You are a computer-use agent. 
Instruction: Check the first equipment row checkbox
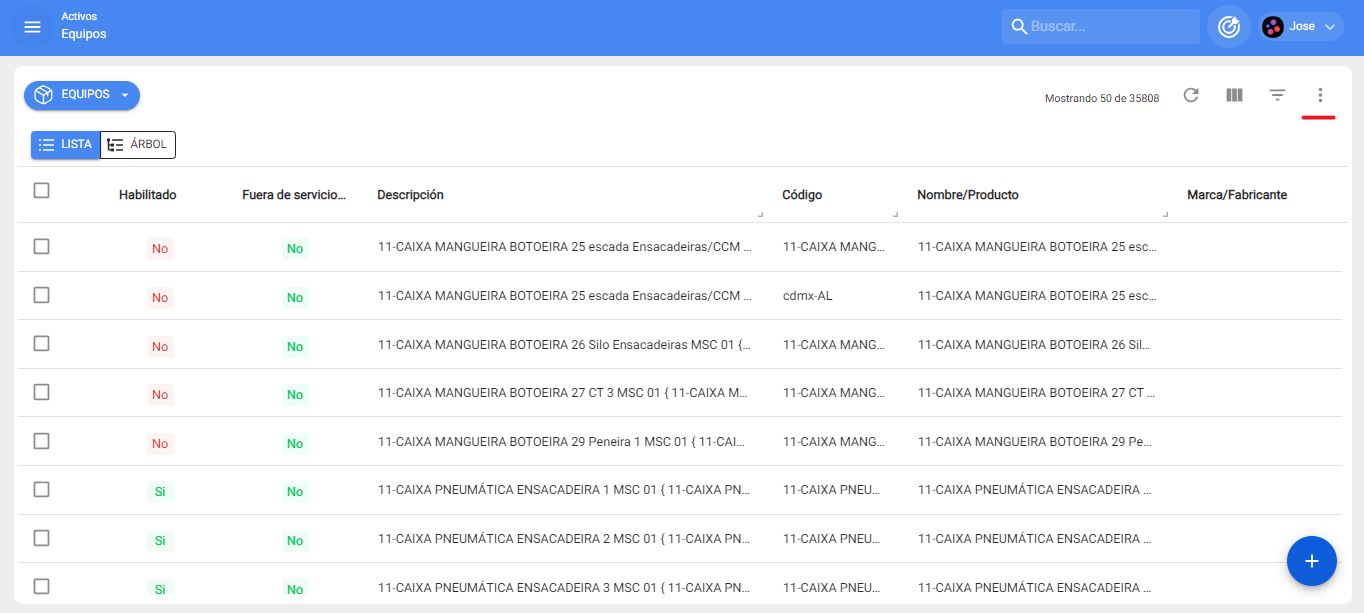[x=41, y=246]
